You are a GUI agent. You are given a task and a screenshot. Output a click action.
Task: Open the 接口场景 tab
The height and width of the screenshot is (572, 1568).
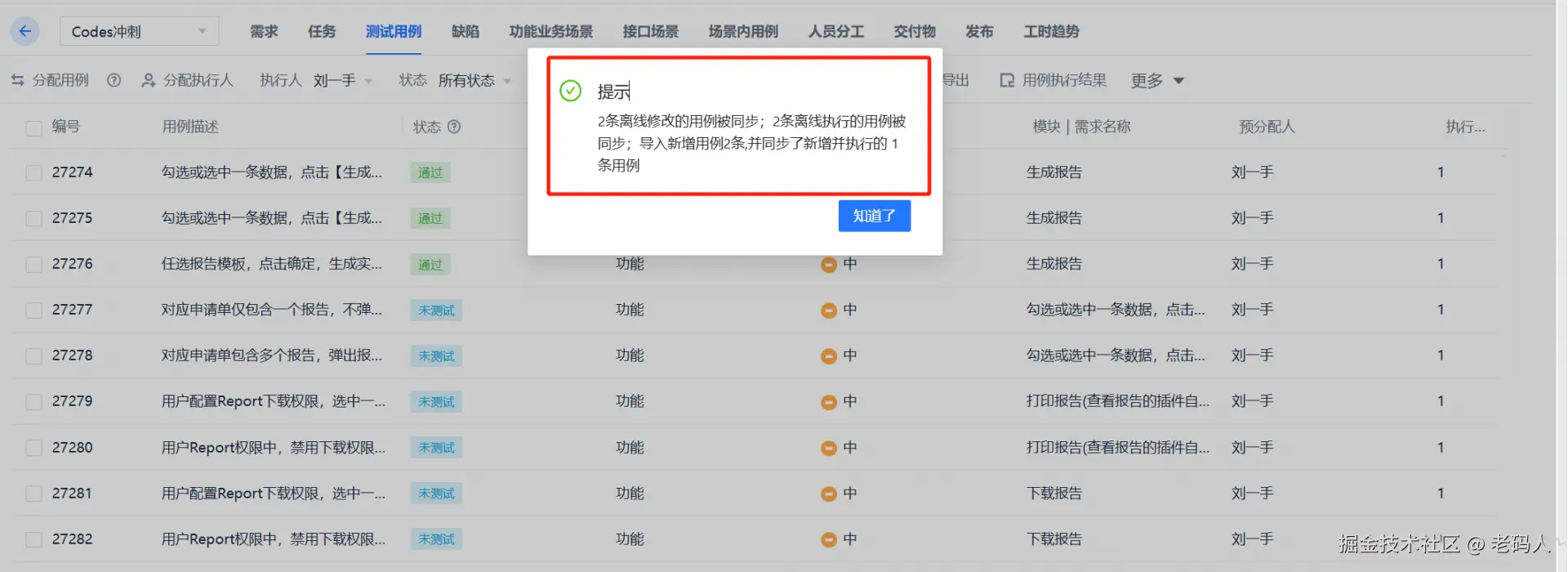tap(651, 31)
